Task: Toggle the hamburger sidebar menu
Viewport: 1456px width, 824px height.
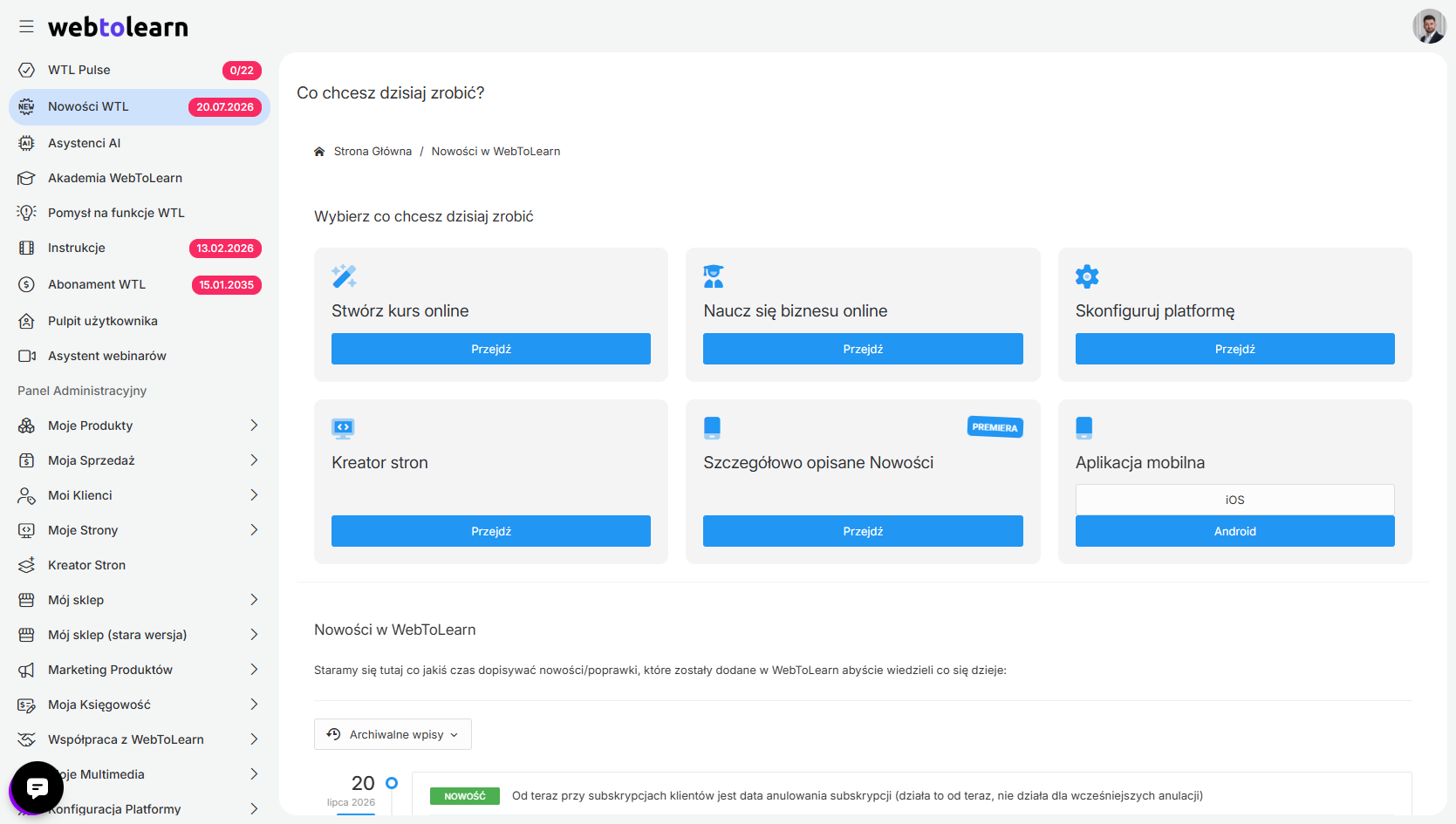Action: click(26, 27)
